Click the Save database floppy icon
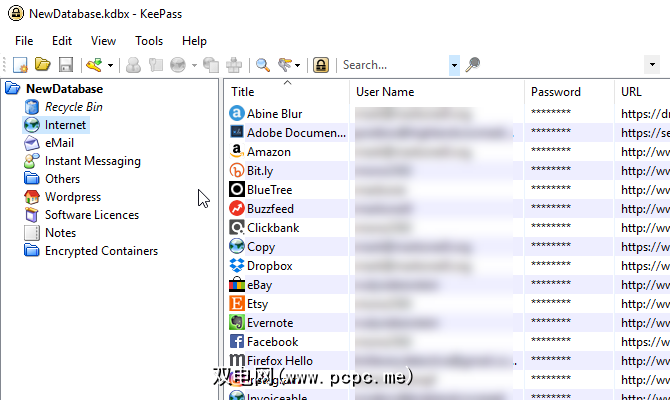The image size is (670, 400). pos(66,65)
